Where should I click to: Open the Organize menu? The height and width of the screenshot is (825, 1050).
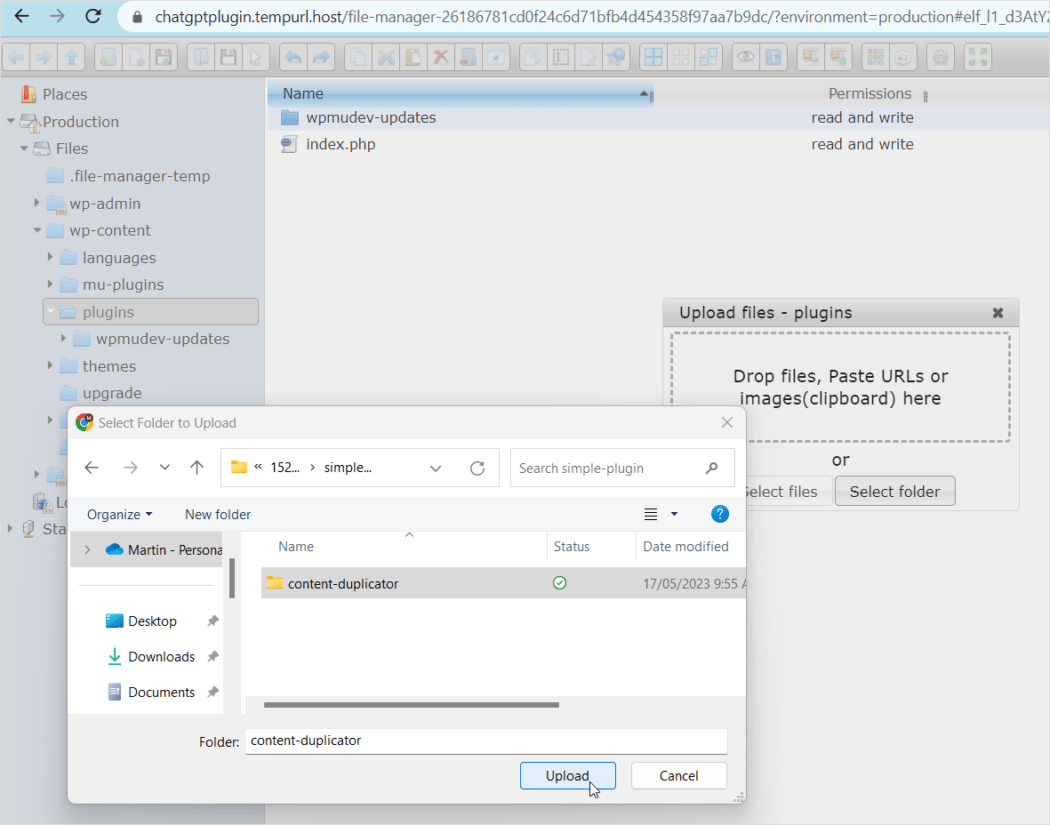[117, 514]
